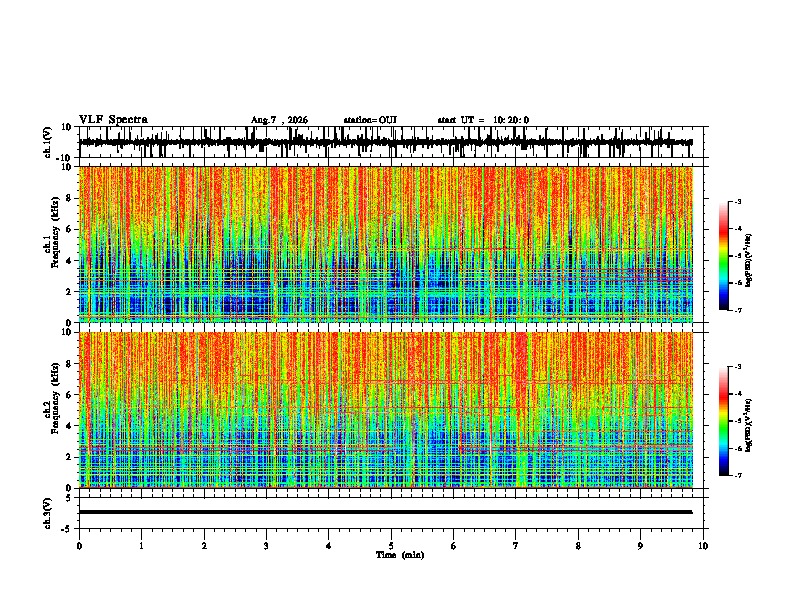Click the "Time (min)" axis label
Screen dimensions: 792x612
400,555
